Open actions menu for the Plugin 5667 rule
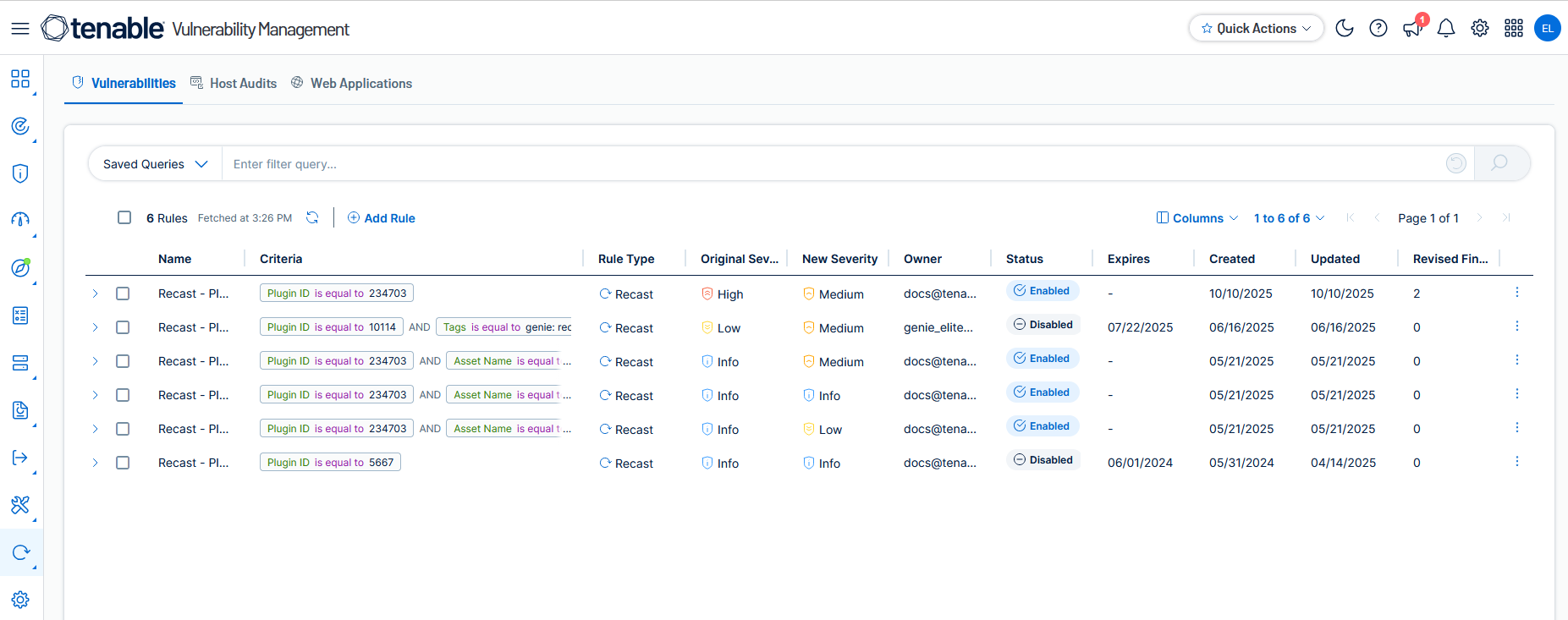Viewport: 1568px width, 620px height. [1516, 462]
